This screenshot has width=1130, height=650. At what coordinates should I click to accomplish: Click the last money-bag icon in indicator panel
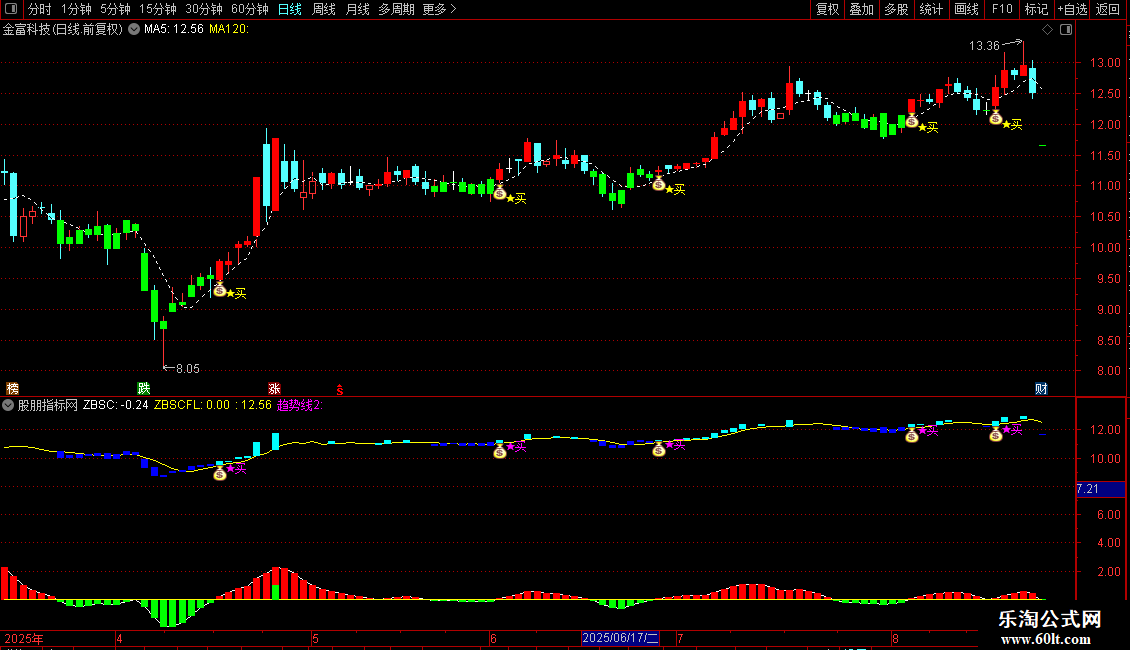[x=995, y=435]
